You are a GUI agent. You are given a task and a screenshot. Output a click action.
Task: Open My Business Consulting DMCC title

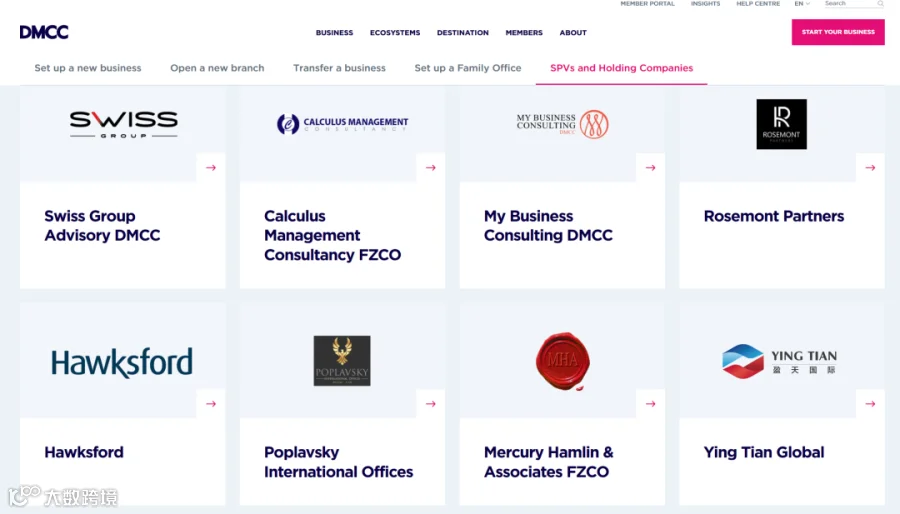click(548, 225)
